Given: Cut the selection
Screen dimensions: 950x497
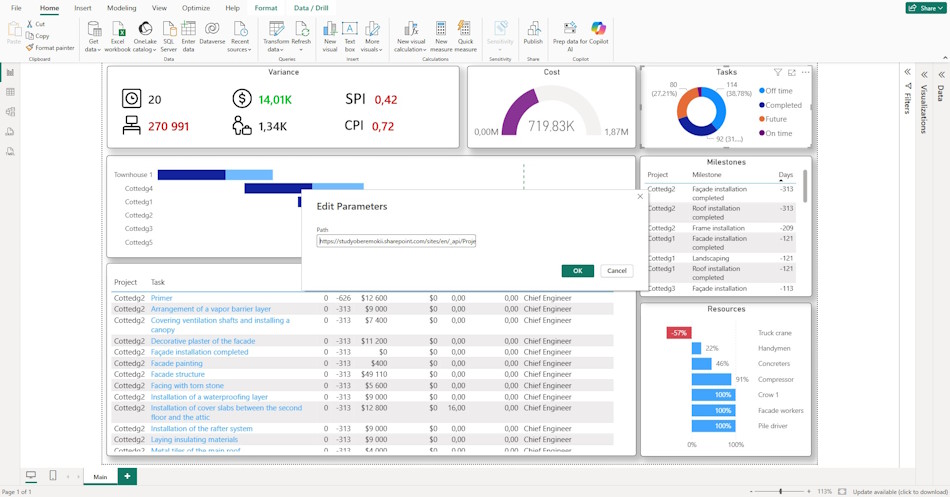Looking at the screenshot, I should pyautogui.click(x=36, y=24).
